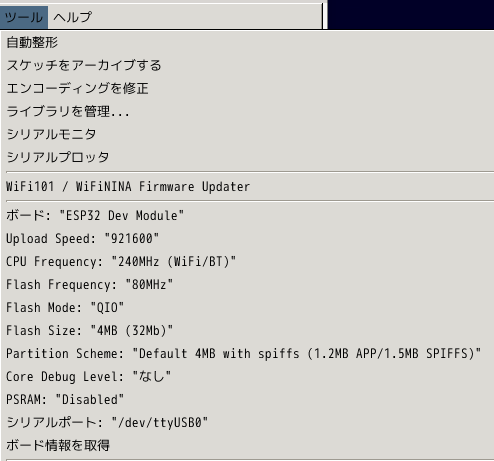Select エンコーディングを修正 entry

pyautogui.click(x=248, y=88)
